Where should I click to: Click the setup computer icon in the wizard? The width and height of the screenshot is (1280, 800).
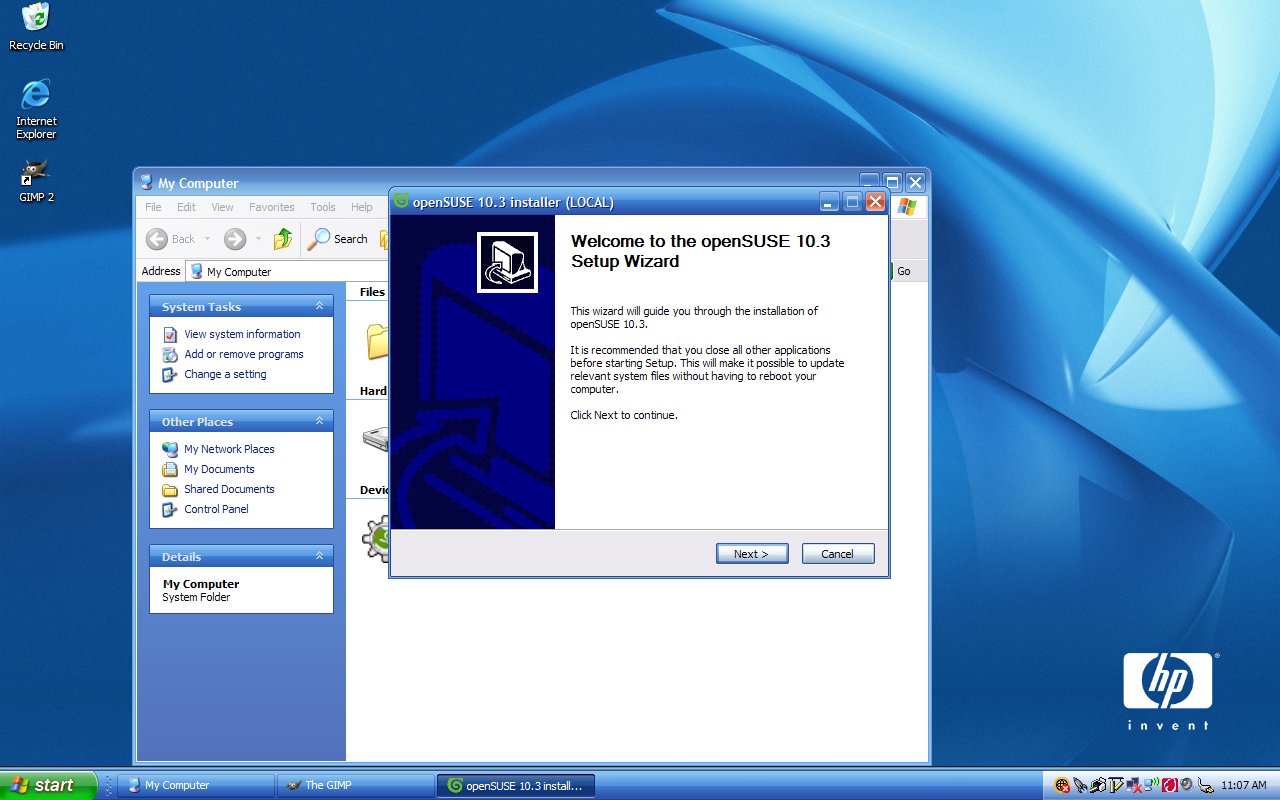coord(507,263)
